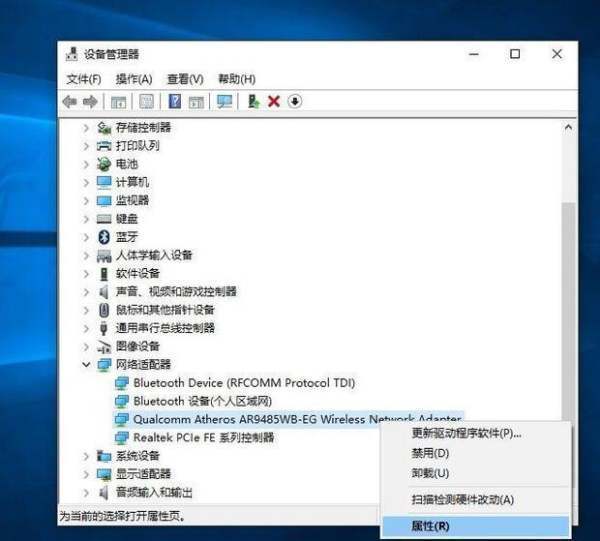The height and width of the screenshot is (541, 600).
Task: Click the Properties toolbar icon
Action: click(x=146, y=102)
